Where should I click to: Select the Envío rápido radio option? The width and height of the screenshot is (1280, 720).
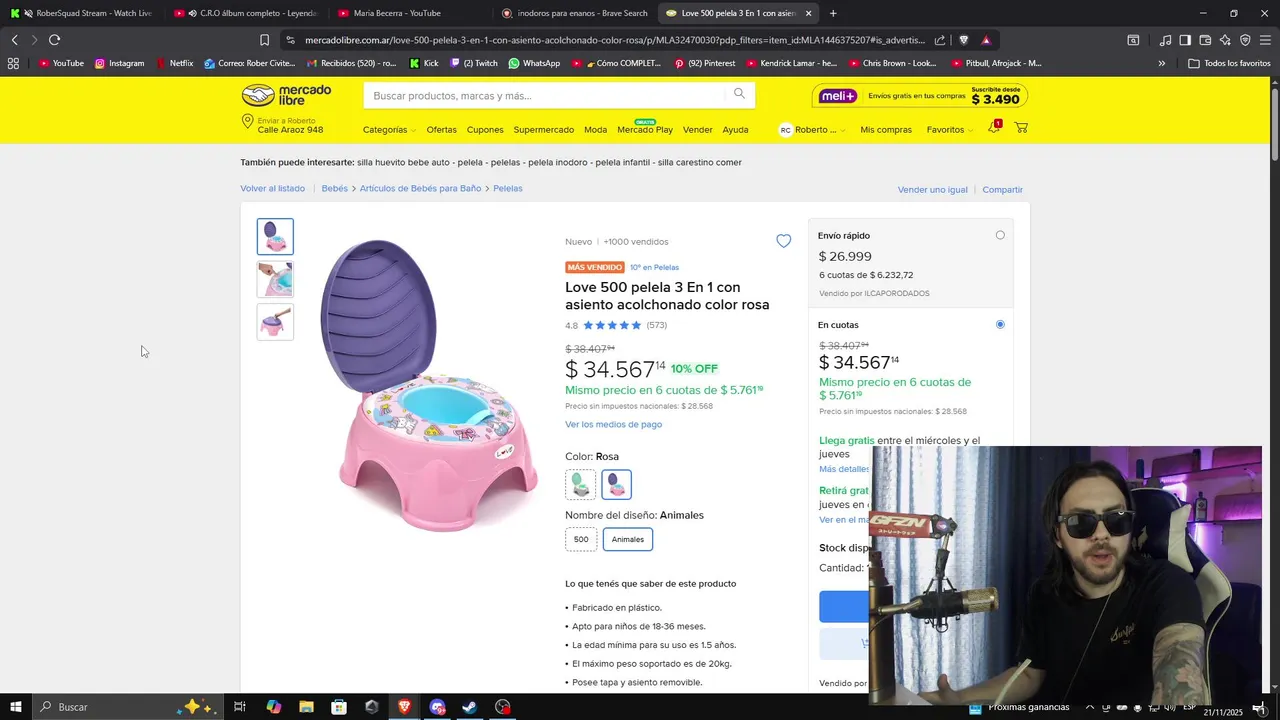click(1000, 235)
